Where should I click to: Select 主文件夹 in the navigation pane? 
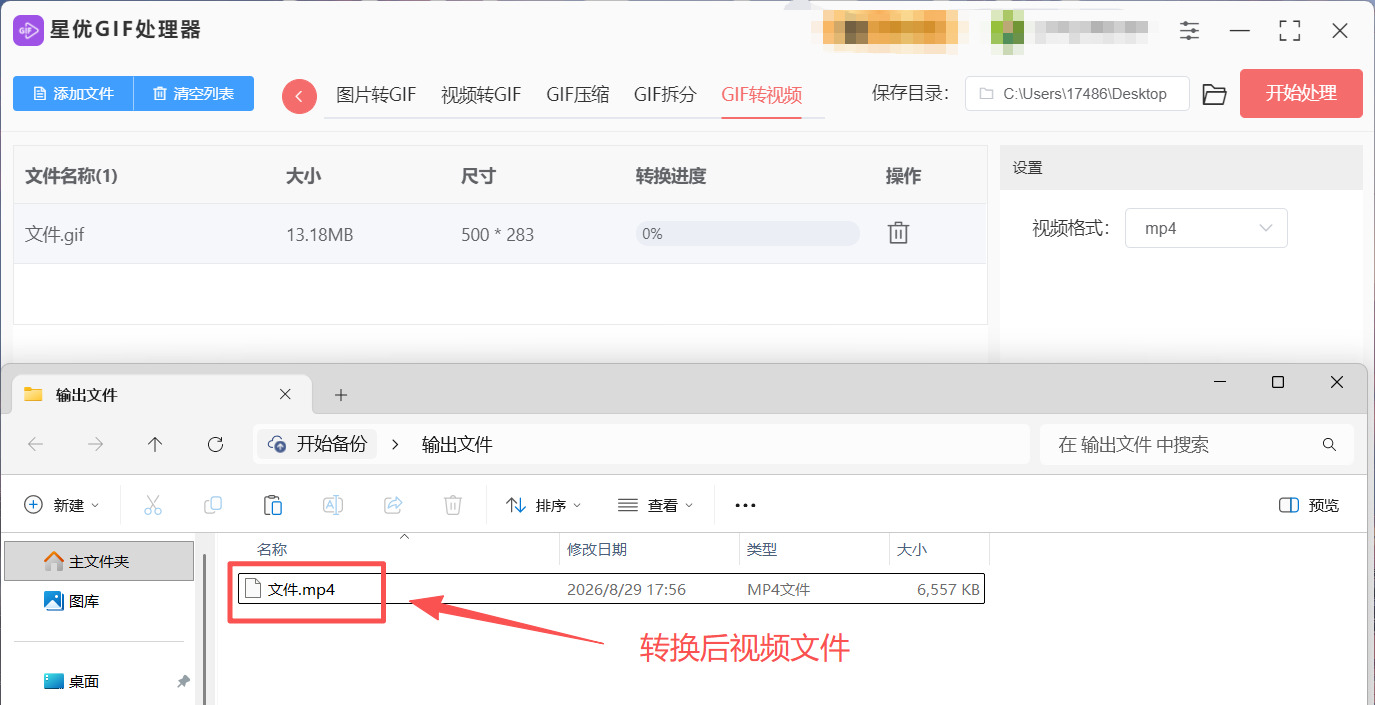coord(99,561)
